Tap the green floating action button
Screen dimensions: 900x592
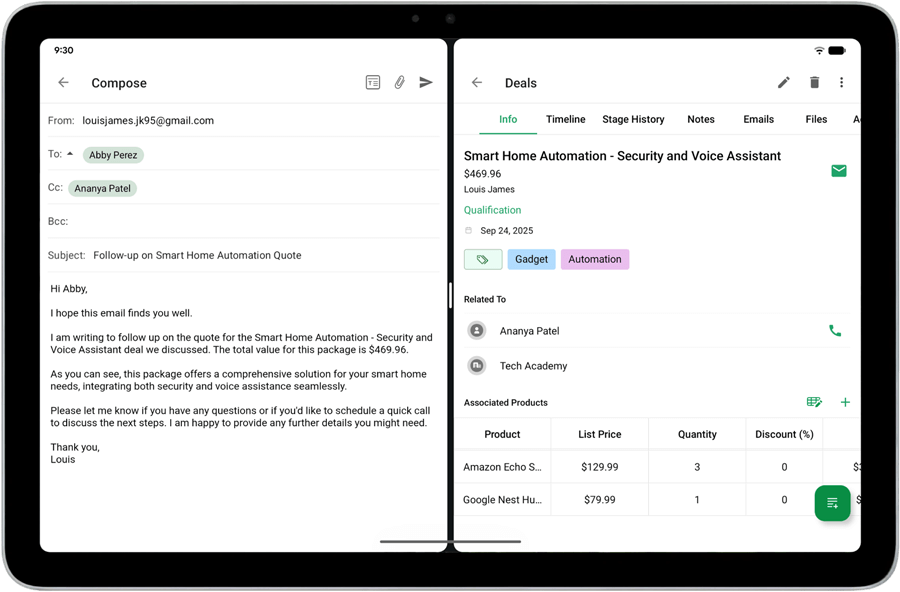coord(832,503)
